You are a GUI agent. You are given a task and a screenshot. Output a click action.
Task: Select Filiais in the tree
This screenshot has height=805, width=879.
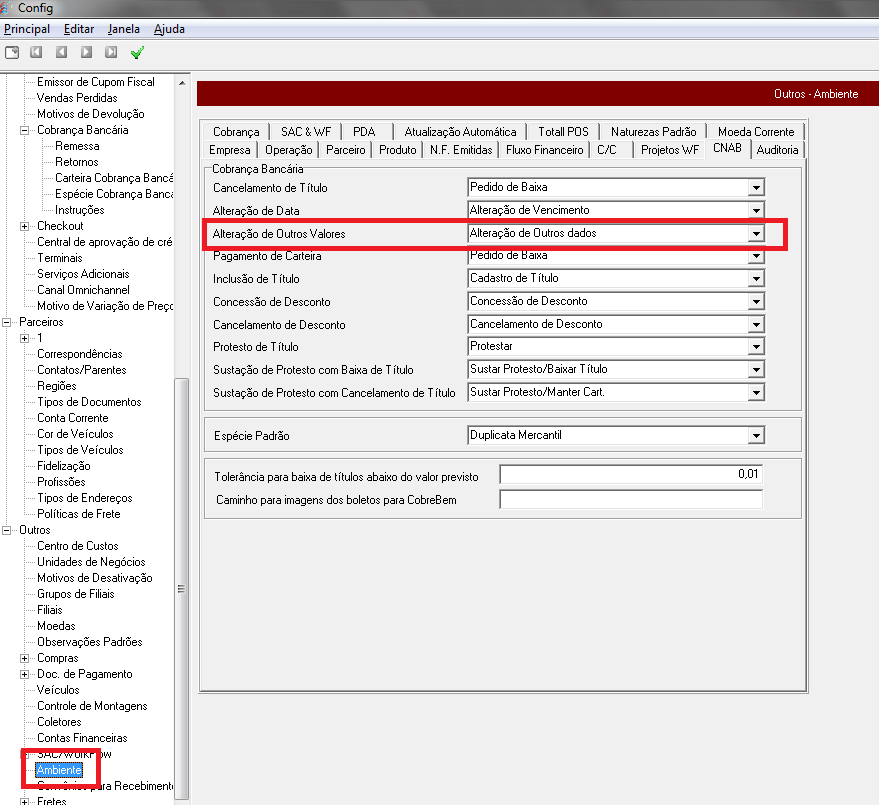tap(50, 610)
